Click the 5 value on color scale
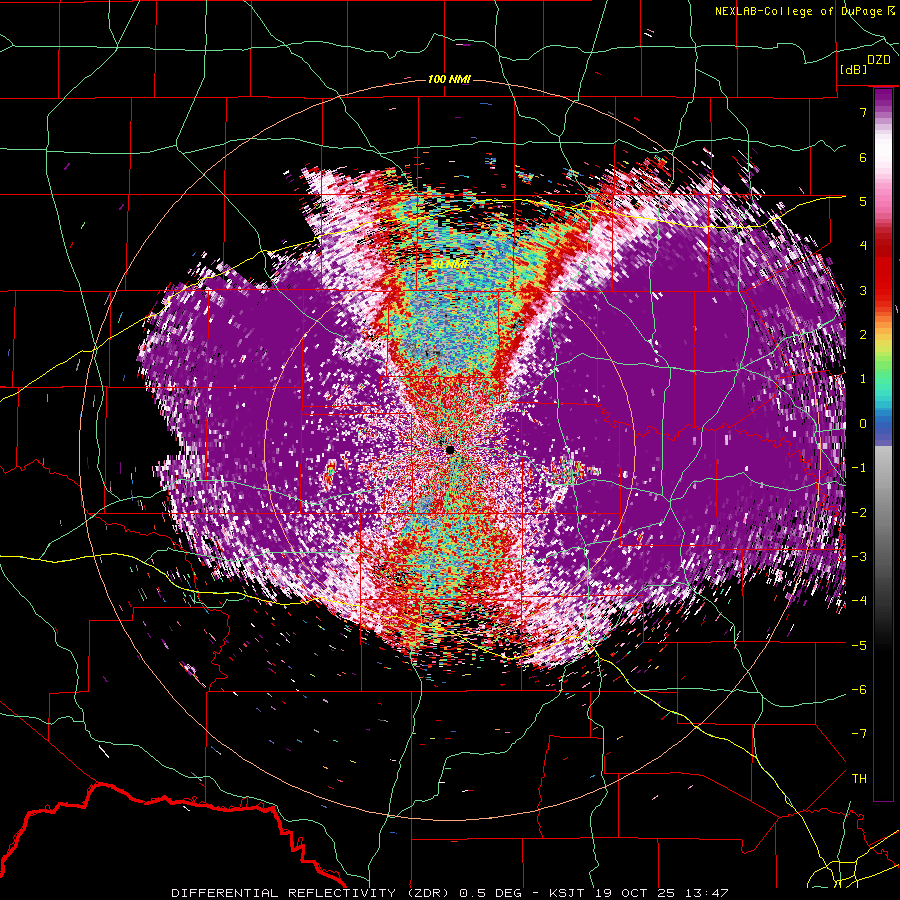This screenshot has width=900, height=900. [x=863, y=201]
